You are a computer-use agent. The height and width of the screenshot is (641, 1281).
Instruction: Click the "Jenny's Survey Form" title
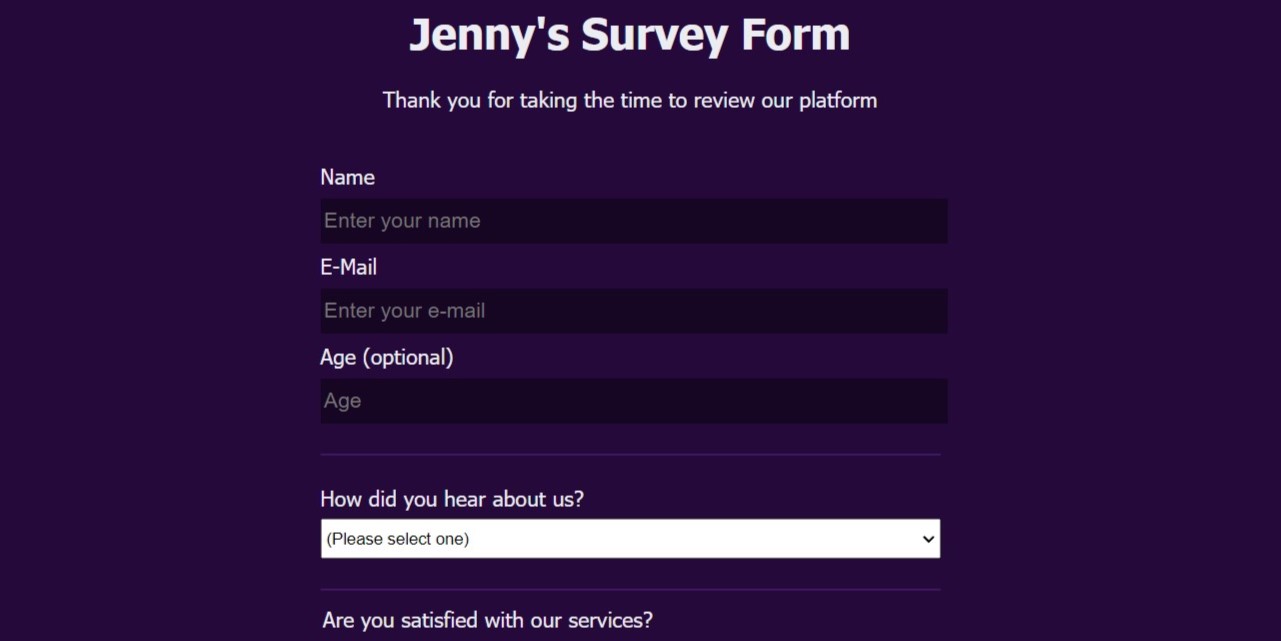click(x=629, y=34)
